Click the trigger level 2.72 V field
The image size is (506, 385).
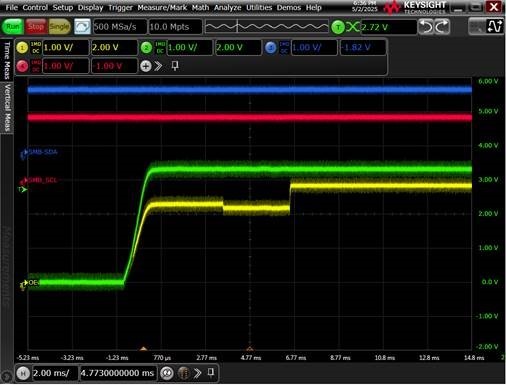pos(389,27)
